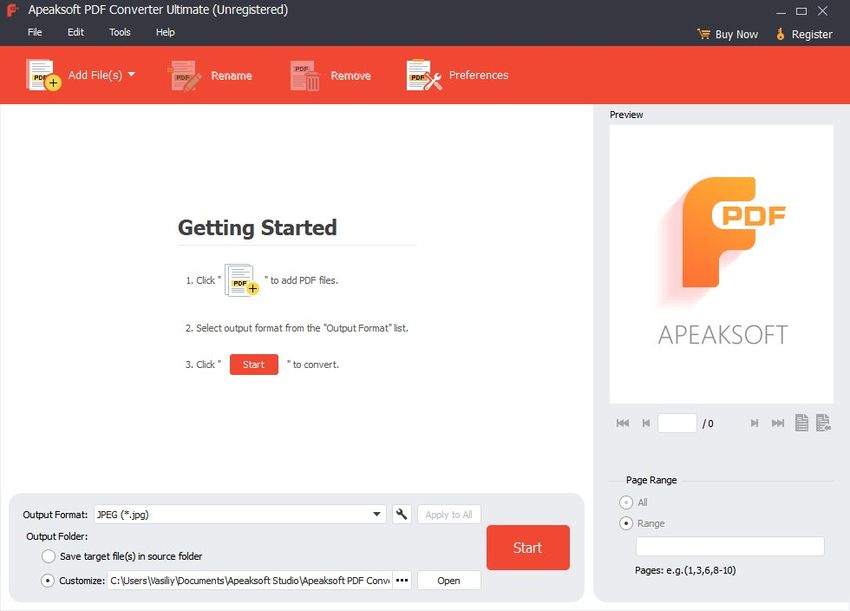Open the Help menu

[x=165, y=33]
